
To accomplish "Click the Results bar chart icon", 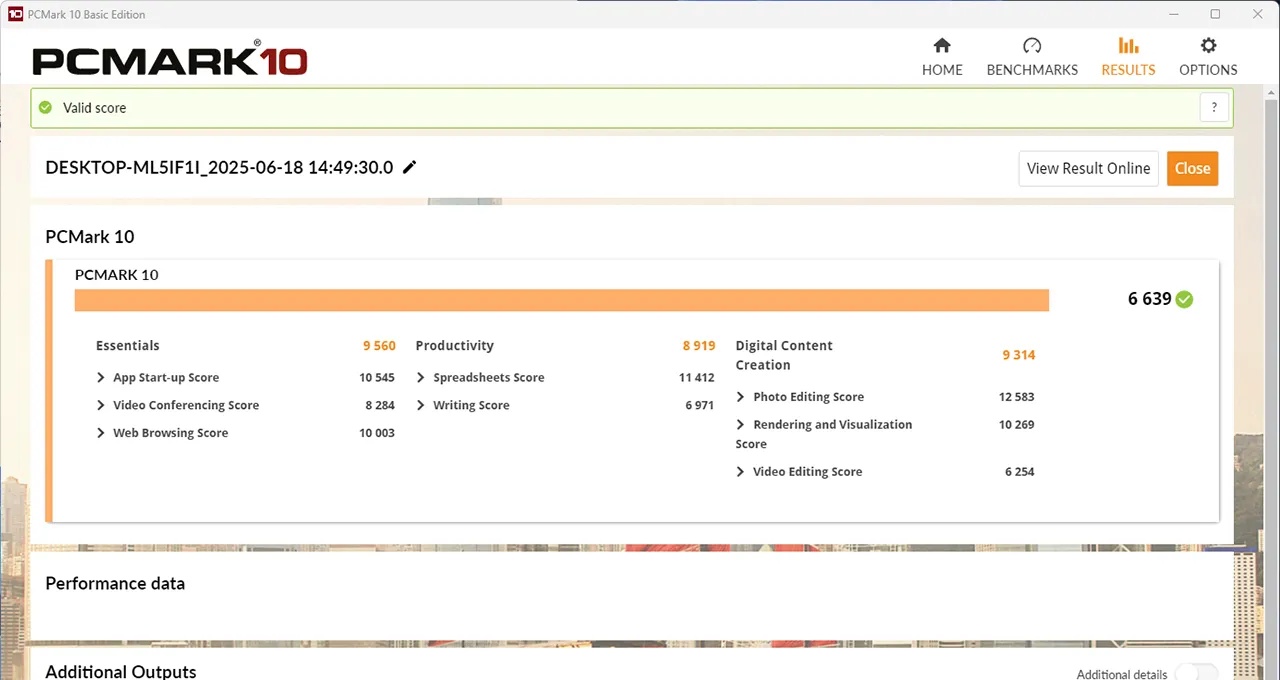I will [1128, 45].
